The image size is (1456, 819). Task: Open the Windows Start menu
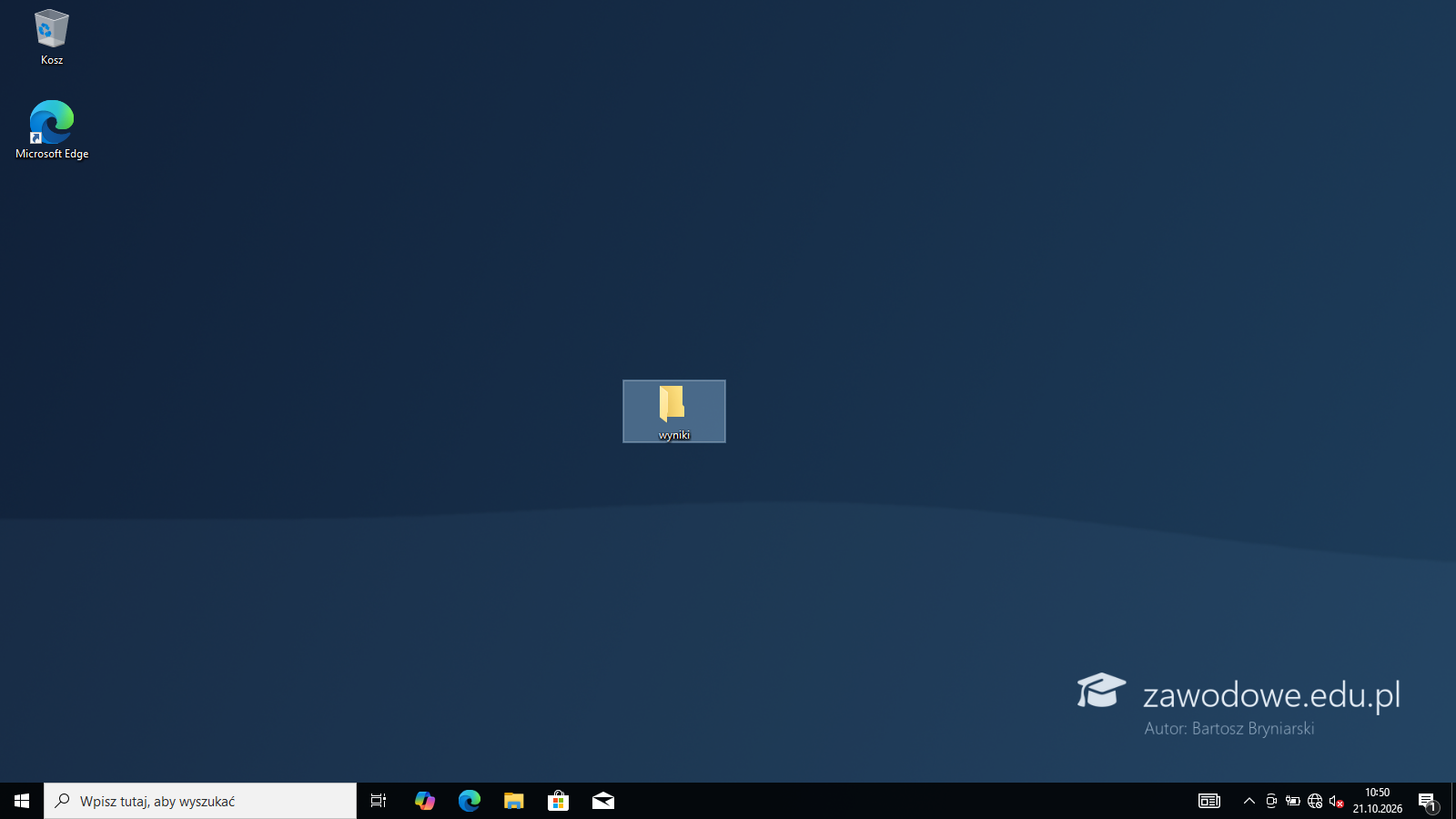point(22,801)
